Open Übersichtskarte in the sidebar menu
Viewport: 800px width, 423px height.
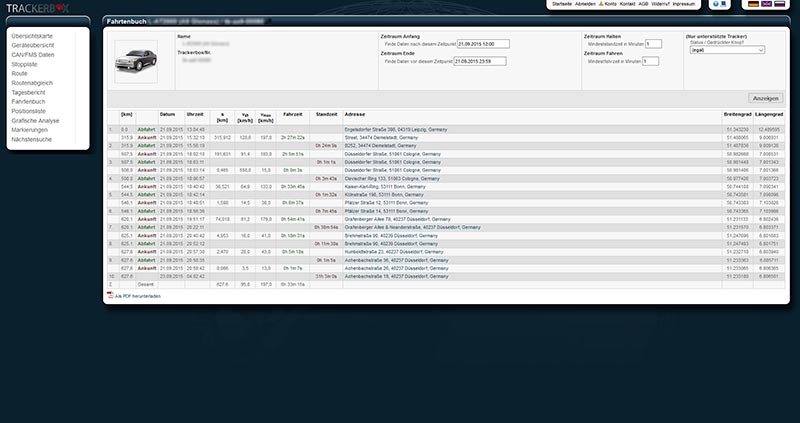coord(30,35)
